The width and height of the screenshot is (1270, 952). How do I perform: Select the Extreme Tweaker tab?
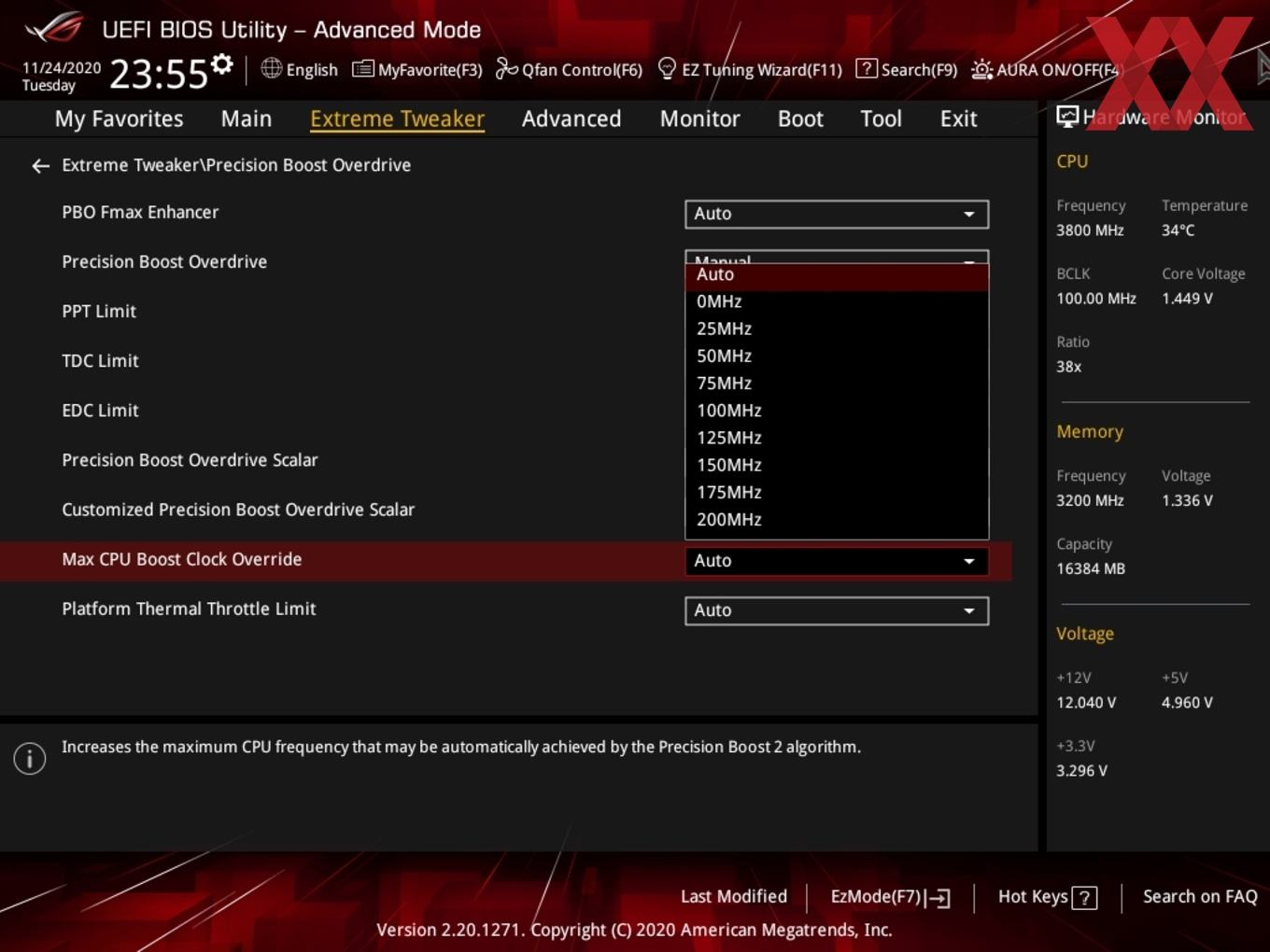click(397, 119)
